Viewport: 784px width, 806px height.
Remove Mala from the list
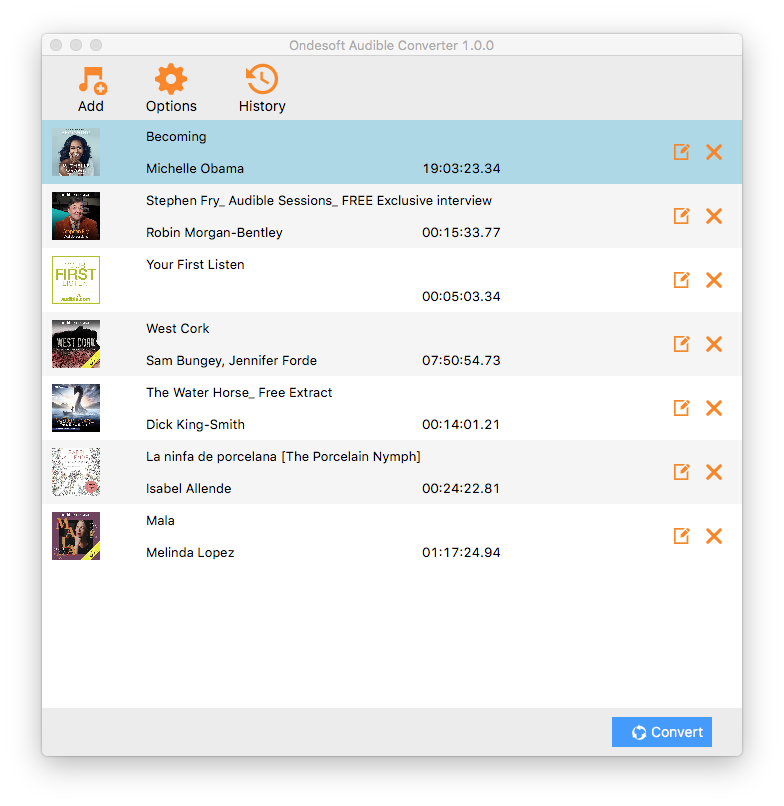[714, 536]
